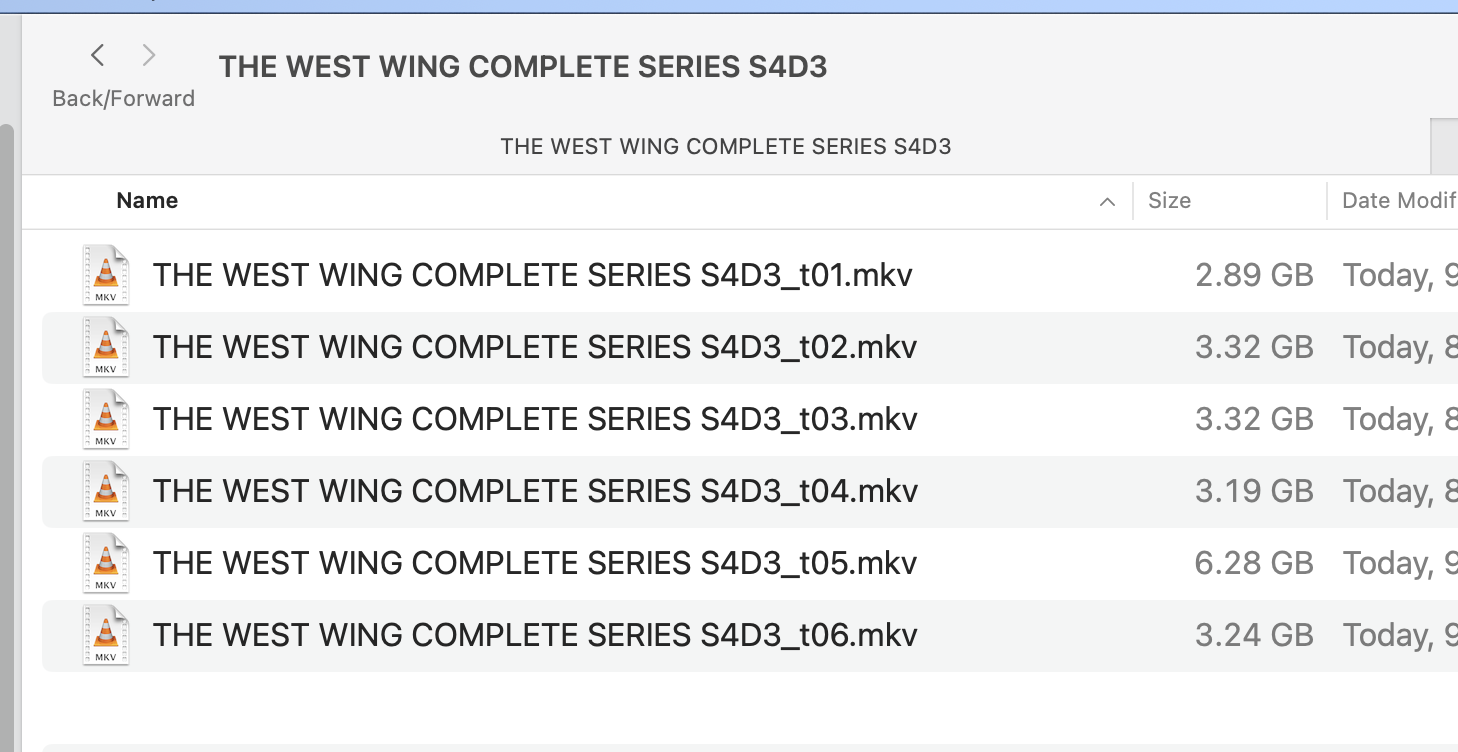Click the Forward arrow in the toolbar
The width and height of the screenshot is (1458, 752).
click(x=149, y=55)
